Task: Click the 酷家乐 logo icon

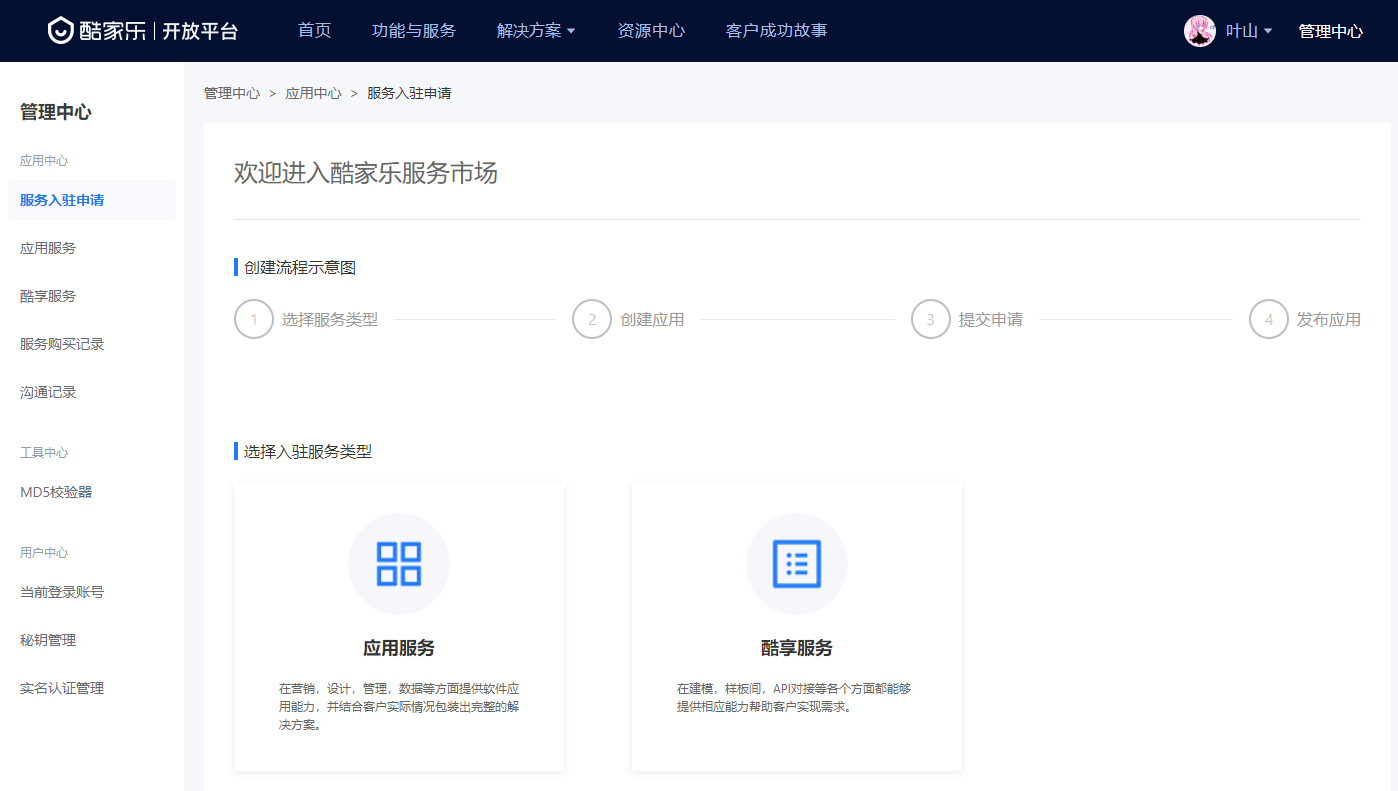Action: click(62, 31)
